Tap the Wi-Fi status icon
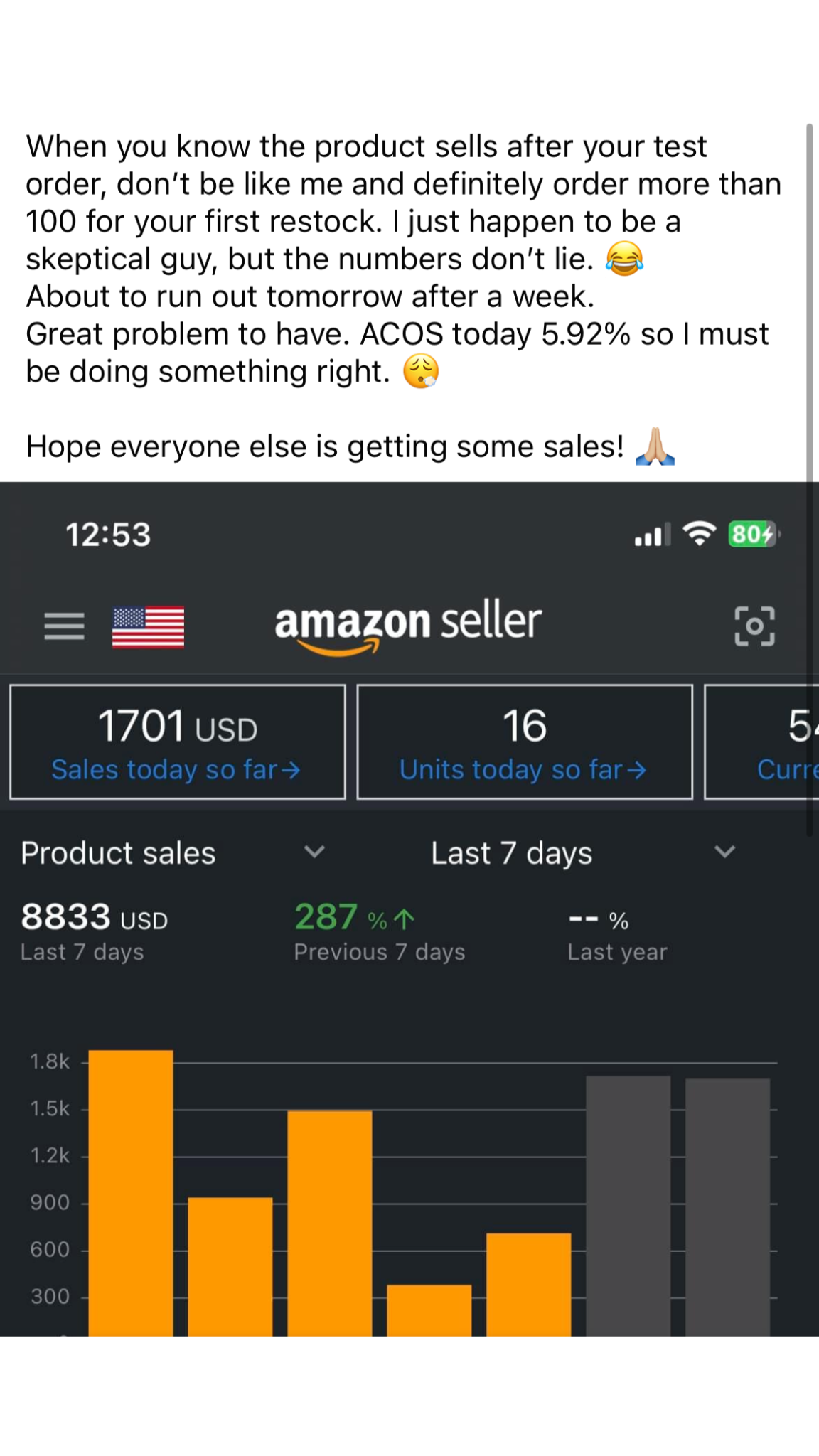Viewport: 819px width, 1456px height. 700,534
